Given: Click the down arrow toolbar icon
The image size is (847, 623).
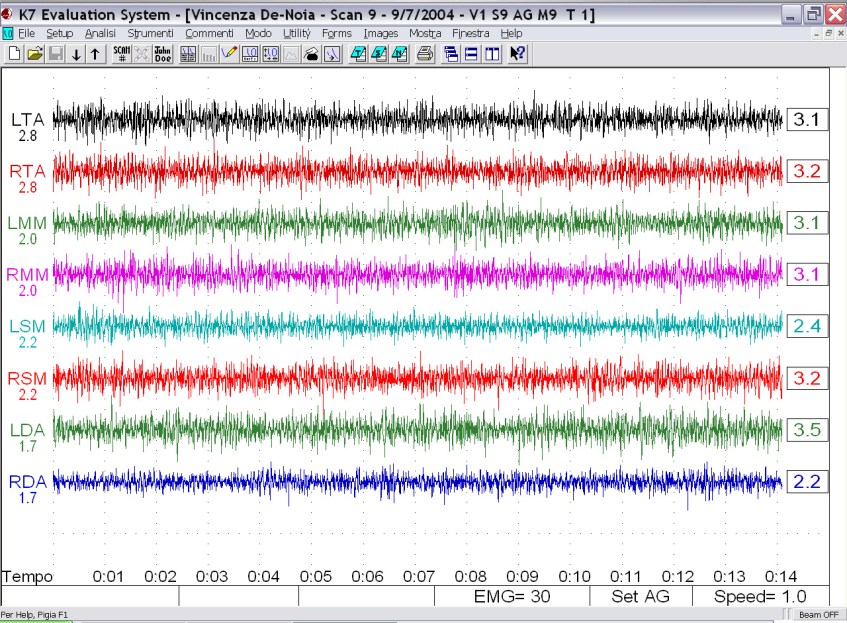Looking at the screenshot, I should point(76,54).
